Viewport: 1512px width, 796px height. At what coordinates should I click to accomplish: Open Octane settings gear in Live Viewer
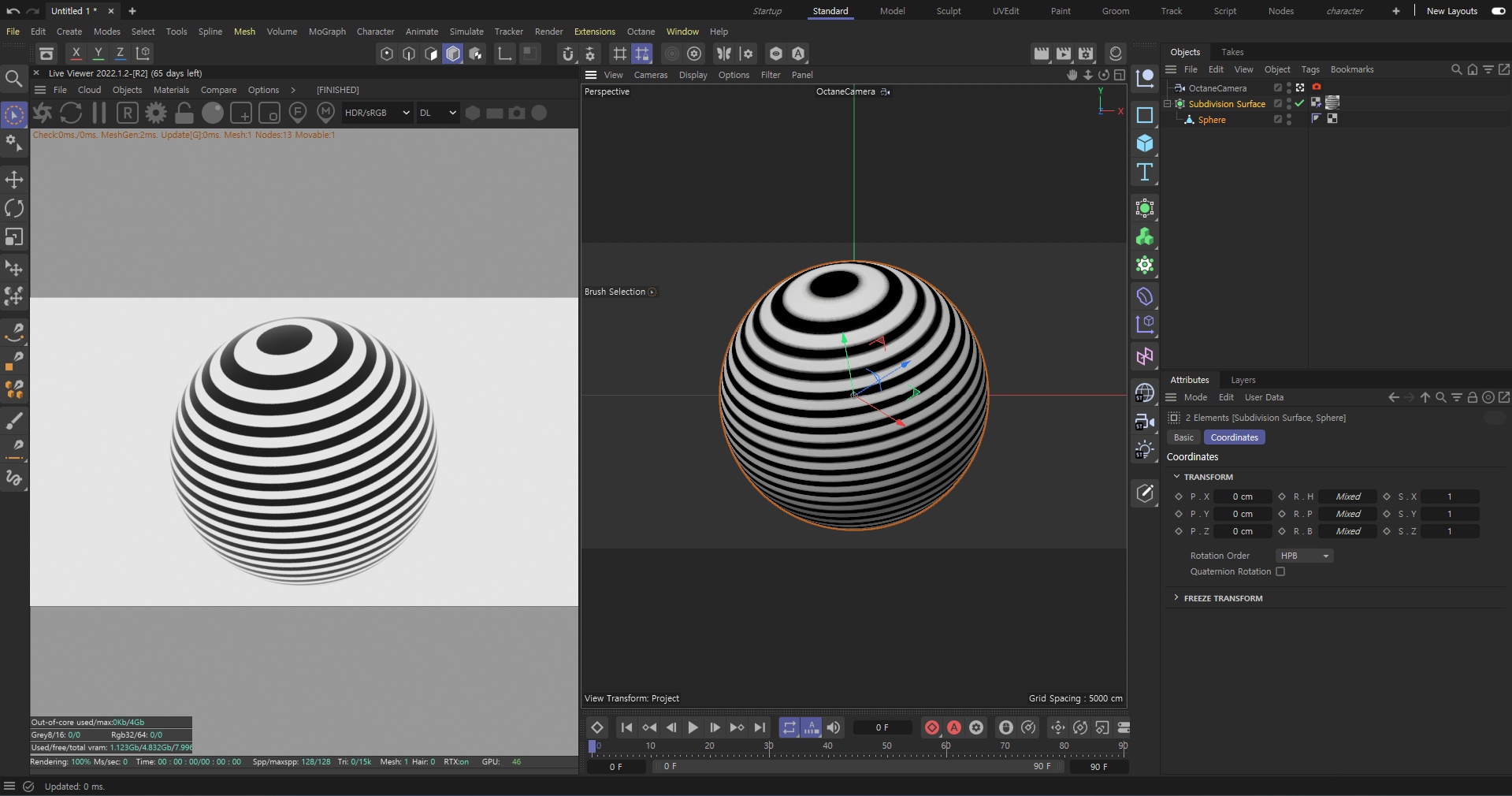click(x=156, y=113)
